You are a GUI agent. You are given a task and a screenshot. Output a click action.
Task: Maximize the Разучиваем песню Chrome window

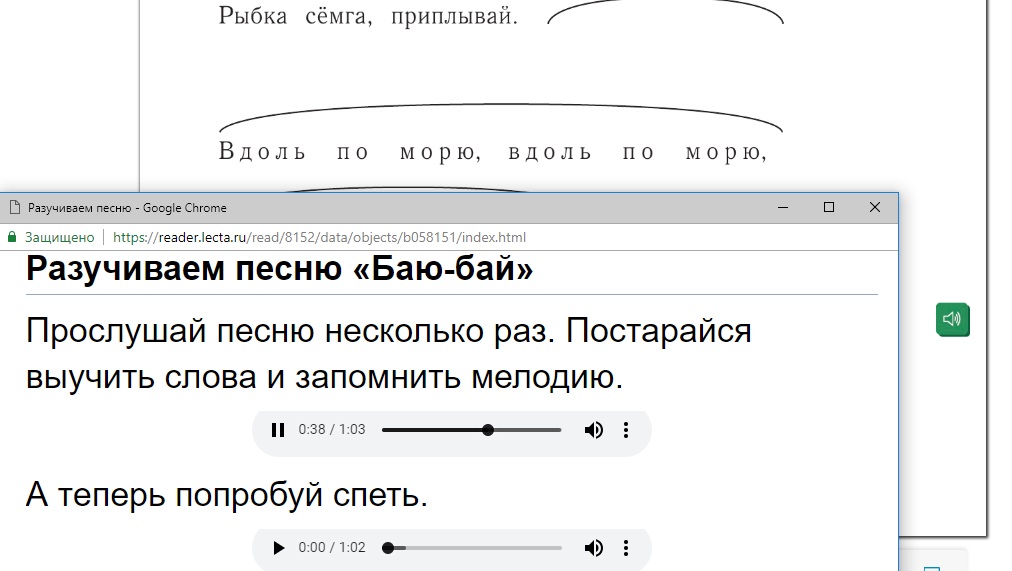829,207
